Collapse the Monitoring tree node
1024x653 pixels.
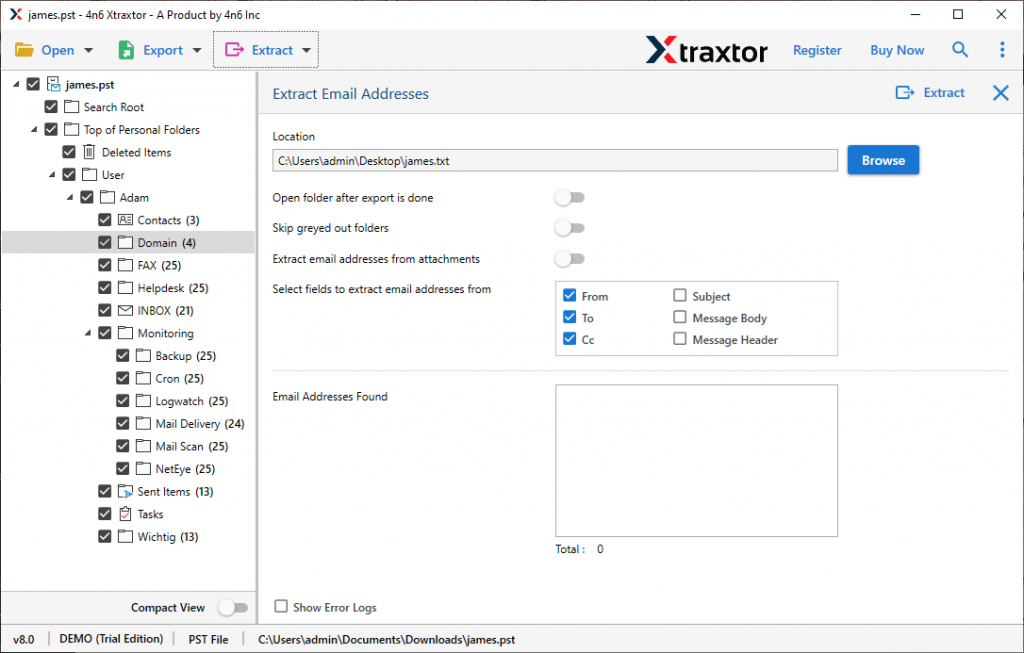(x=88, y=333)
